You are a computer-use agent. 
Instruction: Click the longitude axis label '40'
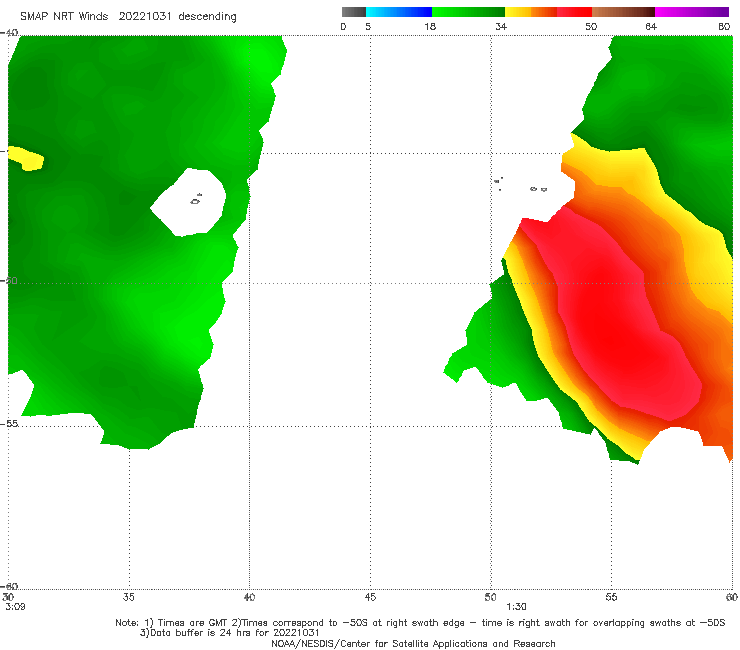pyautogui.click(x=249, y=597)
